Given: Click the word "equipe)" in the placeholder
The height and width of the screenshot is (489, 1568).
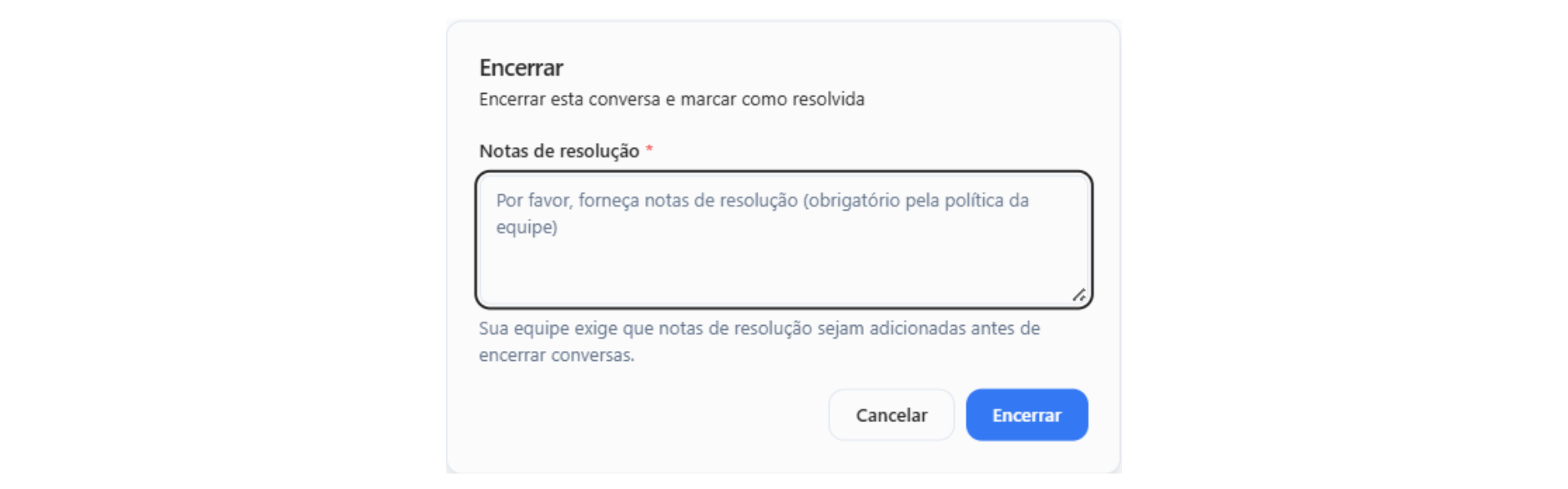Looking at the screenshot, I should pyautogui.click(x=527, y=227).
